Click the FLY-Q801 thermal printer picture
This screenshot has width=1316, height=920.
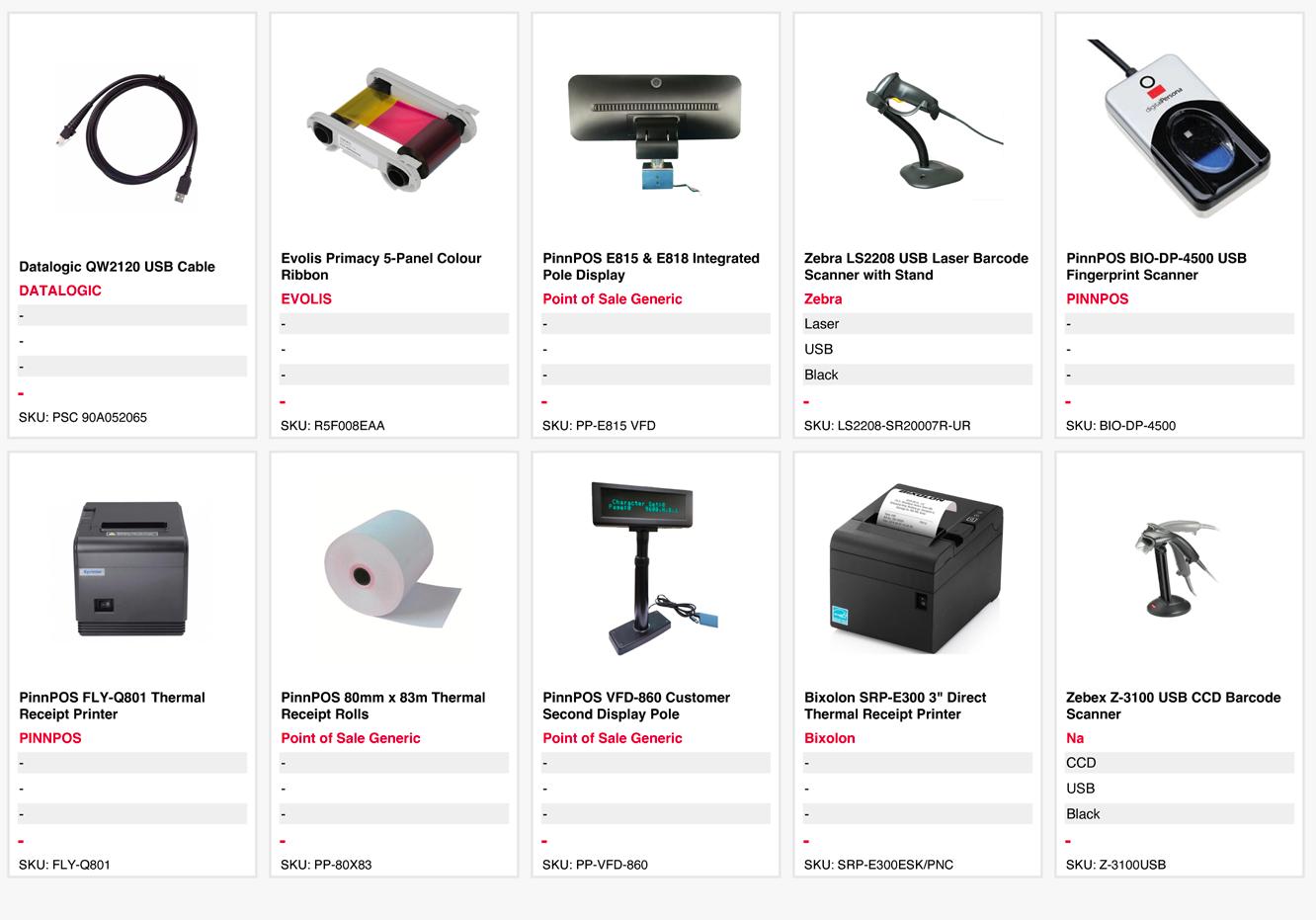coord(132,569)
